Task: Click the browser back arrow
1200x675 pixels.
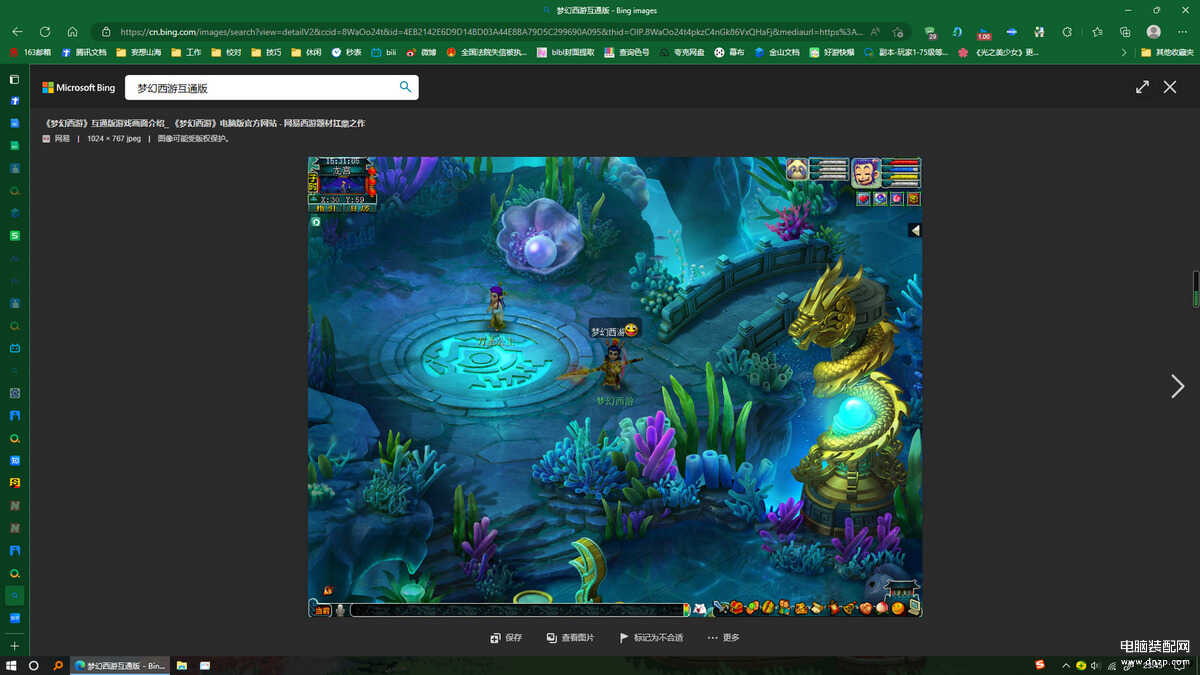Action: [x=17, y=32]
